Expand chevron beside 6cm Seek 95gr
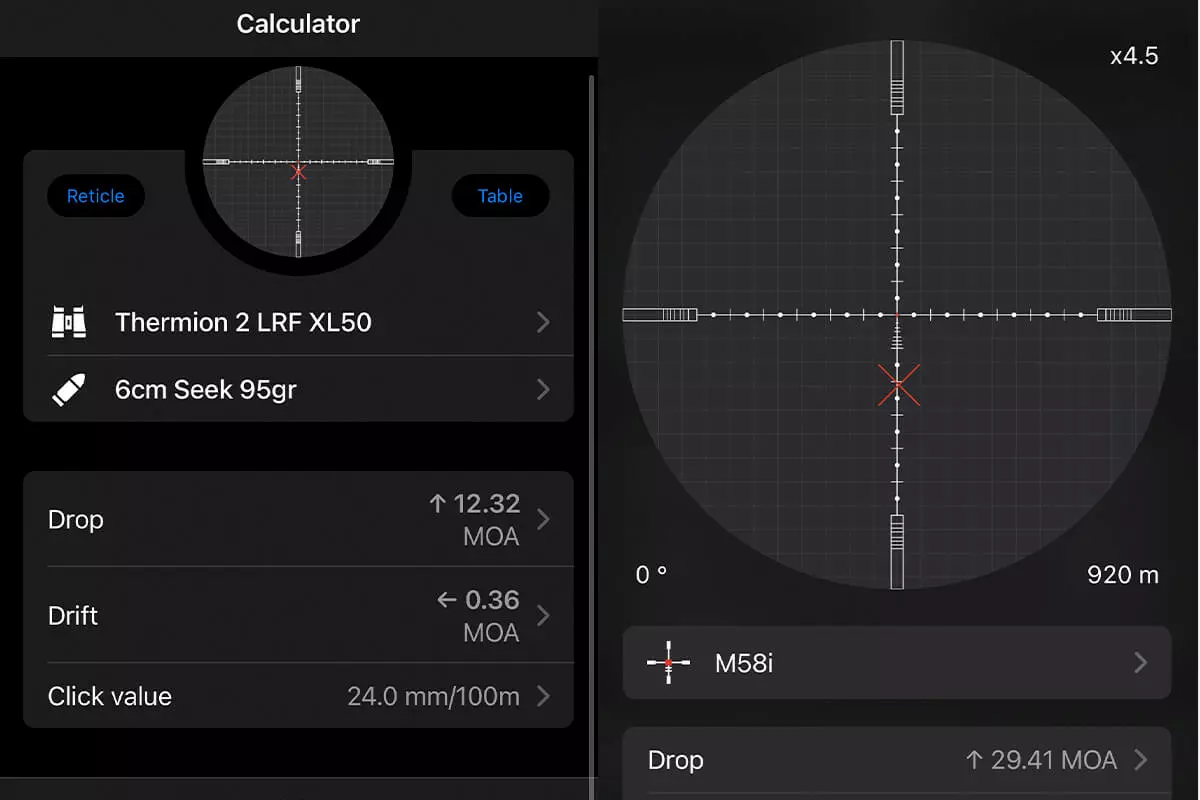Viewport: 1200px width, 800px height. [x=543, y=389]
